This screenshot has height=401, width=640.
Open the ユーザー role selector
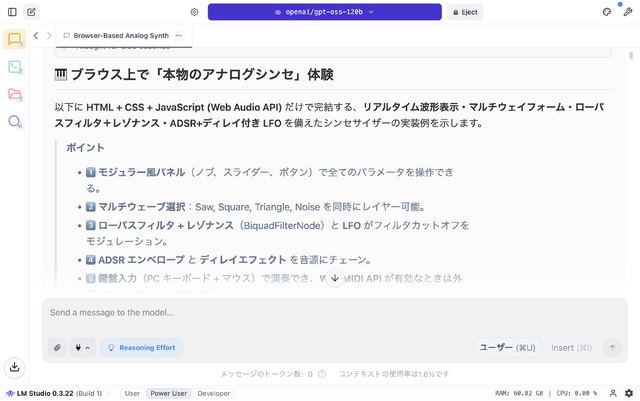(x=507, y=348)
